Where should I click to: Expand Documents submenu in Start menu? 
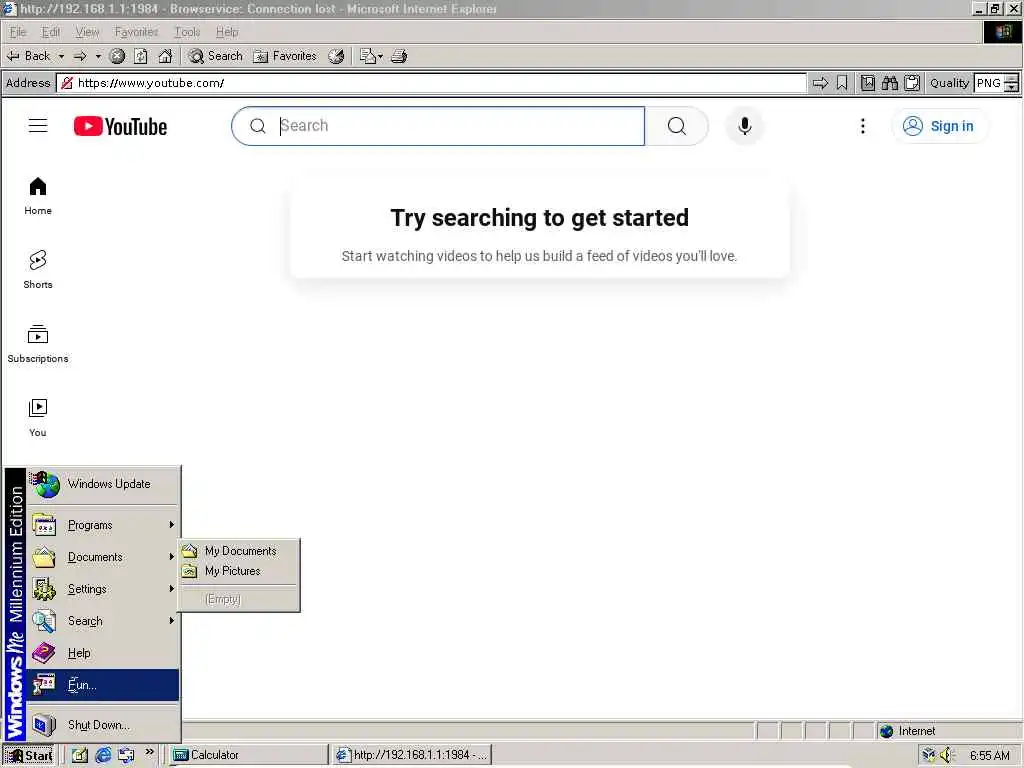point(103,557)
